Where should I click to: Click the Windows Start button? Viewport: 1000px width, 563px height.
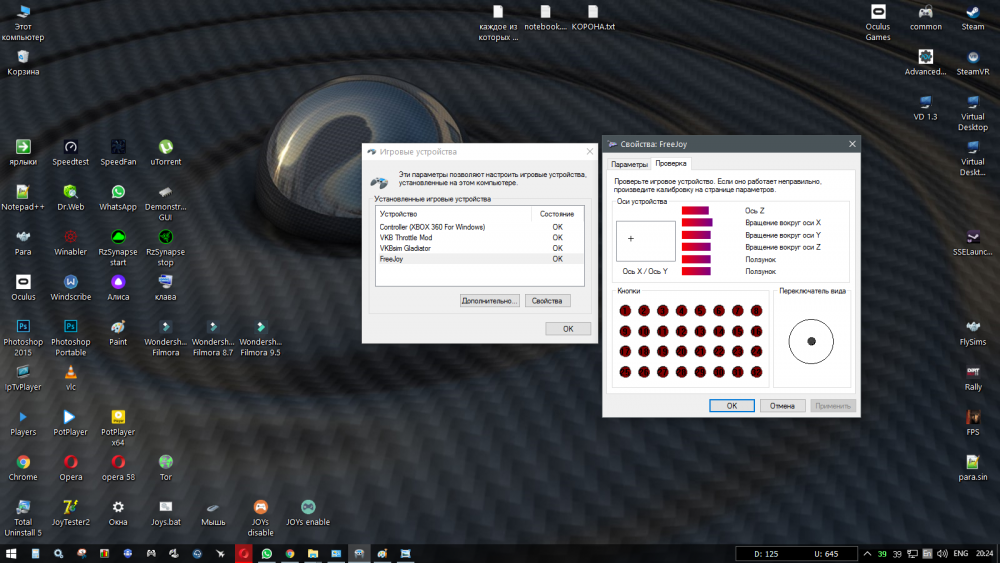point(11,553)
